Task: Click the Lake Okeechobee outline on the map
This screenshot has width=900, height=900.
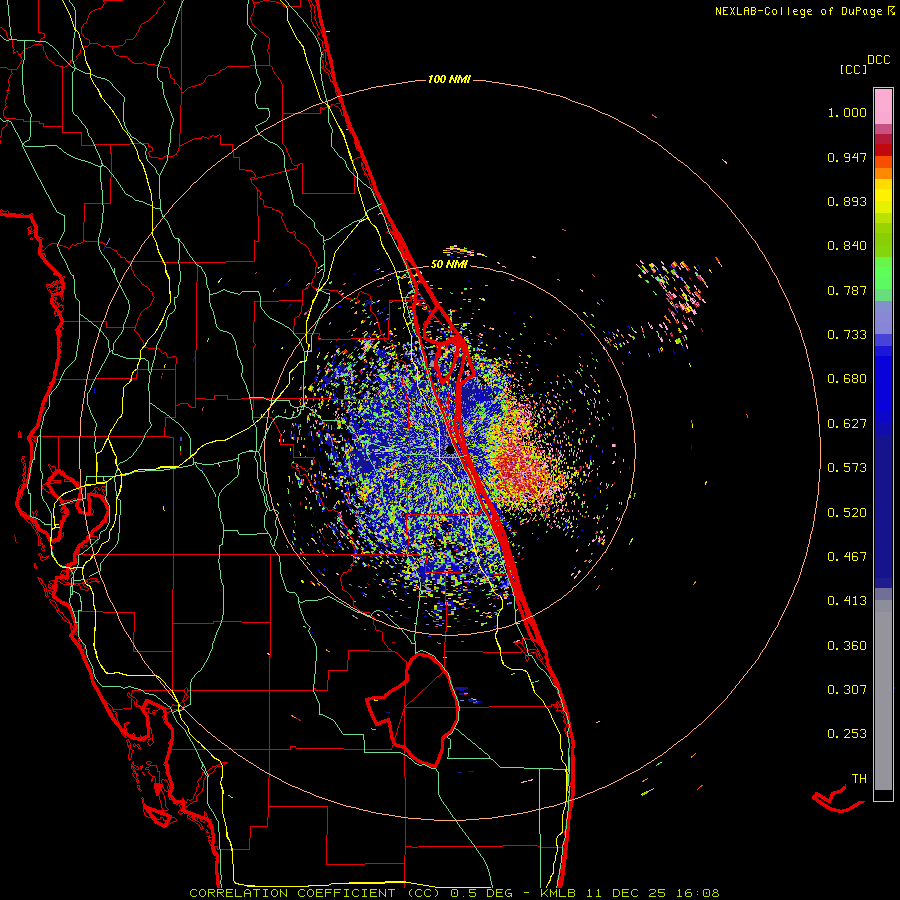Action: [x=414, y=709]
